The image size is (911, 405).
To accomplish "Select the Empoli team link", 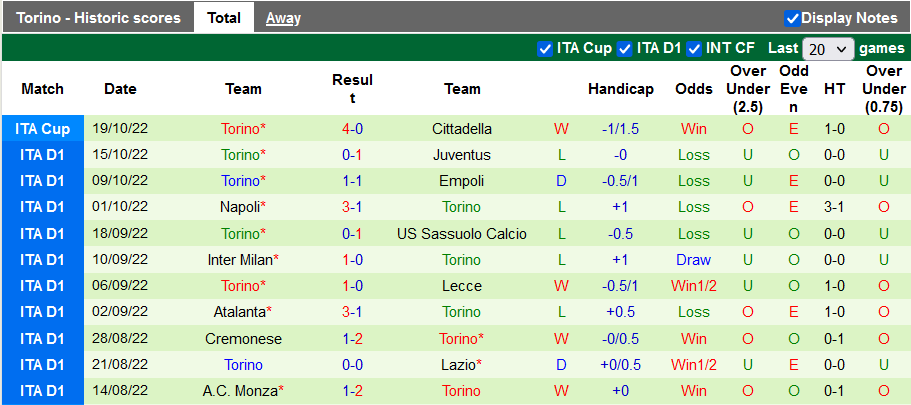I will click(462, 181).
